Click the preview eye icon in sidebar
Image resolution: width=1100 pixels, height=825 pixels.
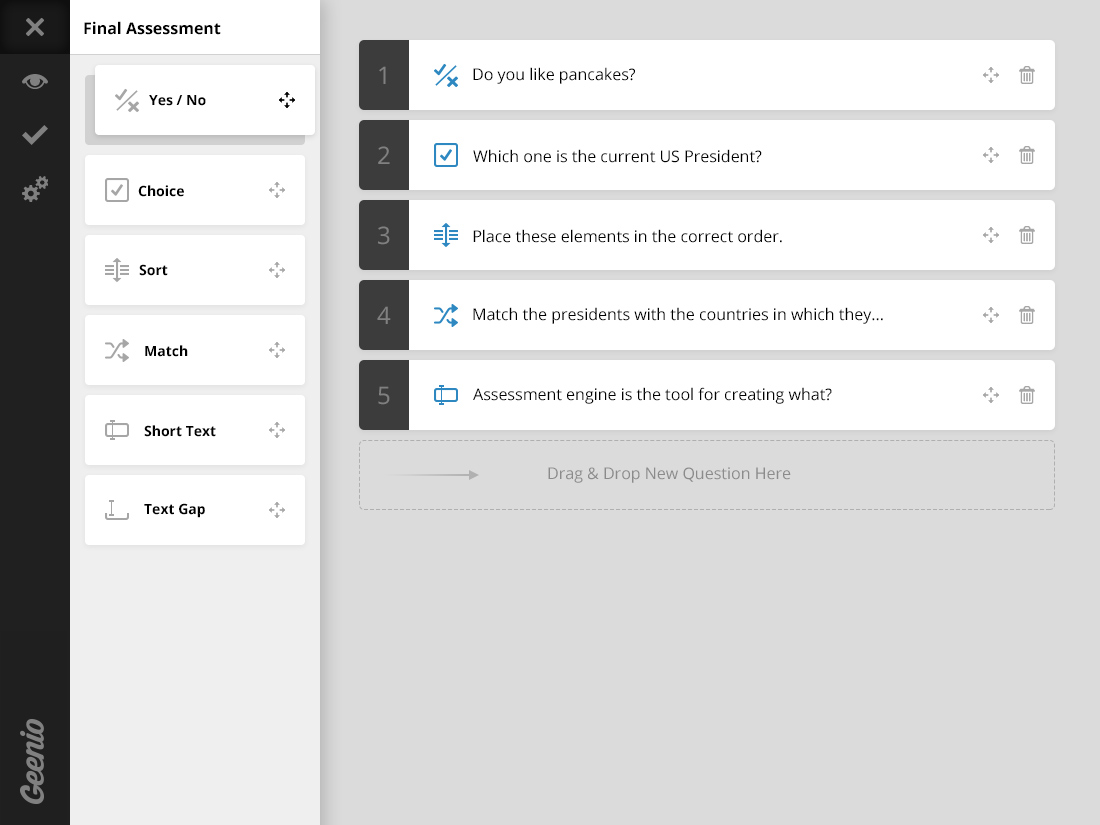pyautogui.click(x=35, y=81)
